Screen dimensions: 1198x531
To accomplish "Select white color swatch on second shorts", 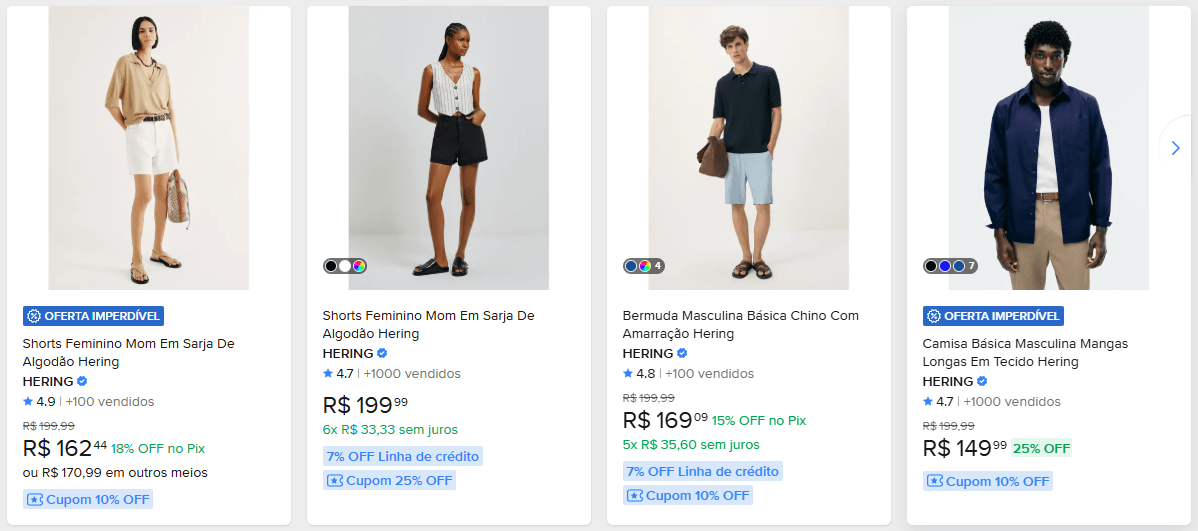I will click(345, 266).
